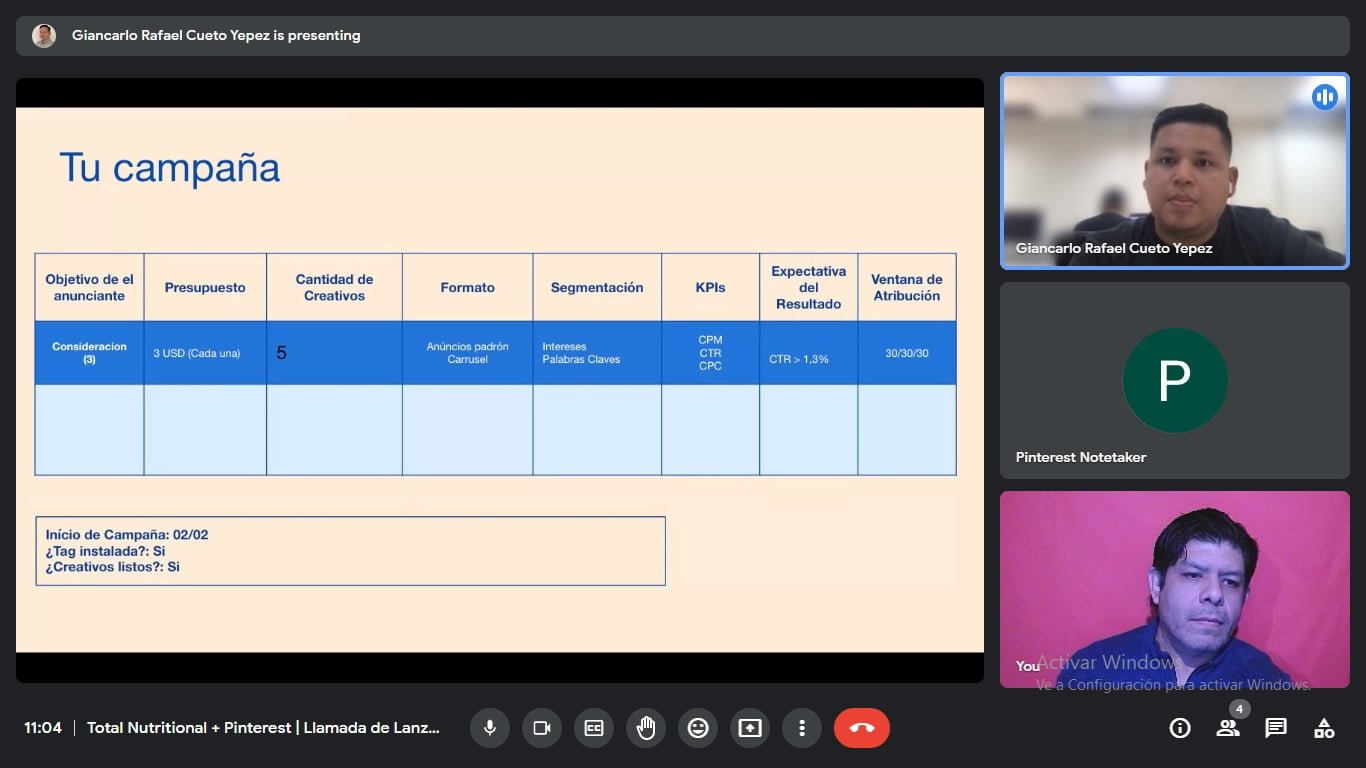Click the ¿Tag instalada?: Si line
Screen dimensions: 1366x768
pyautogui.click(x=105, y=551)
